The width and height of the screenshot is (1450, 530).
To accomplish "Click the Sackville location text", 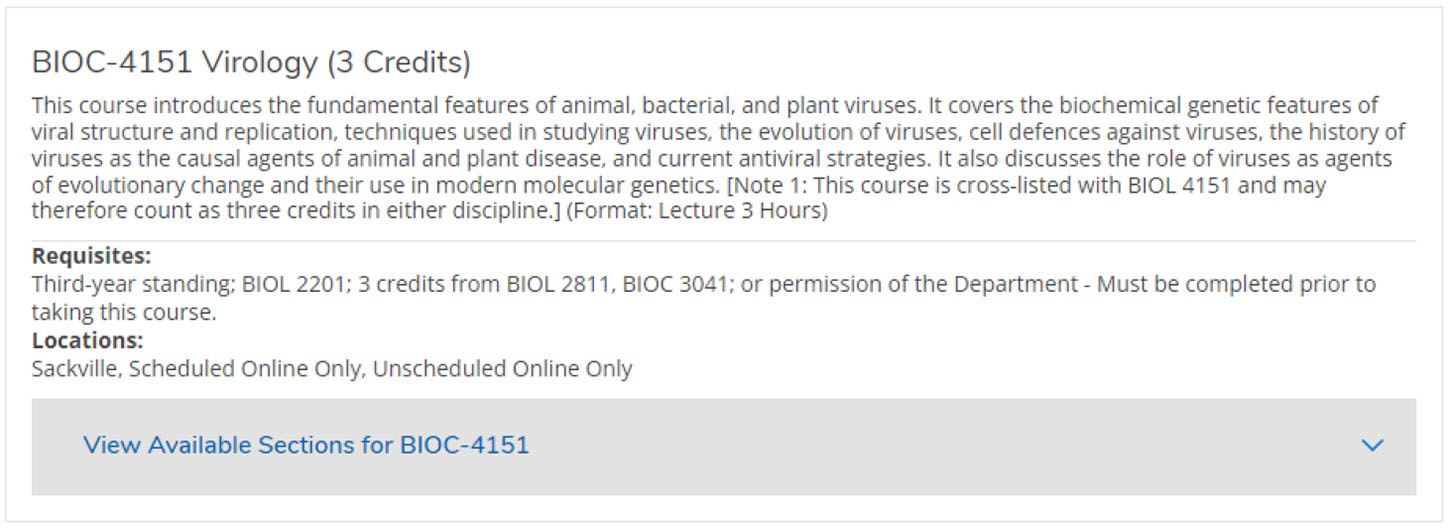I will (76, 368).
